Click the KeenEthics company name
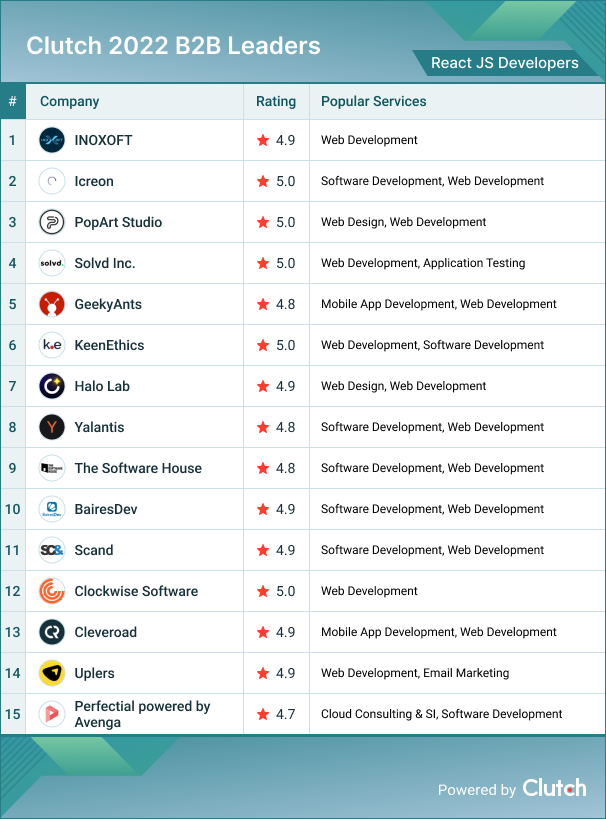This screenshot has width=606, height=819. [109, 345]
